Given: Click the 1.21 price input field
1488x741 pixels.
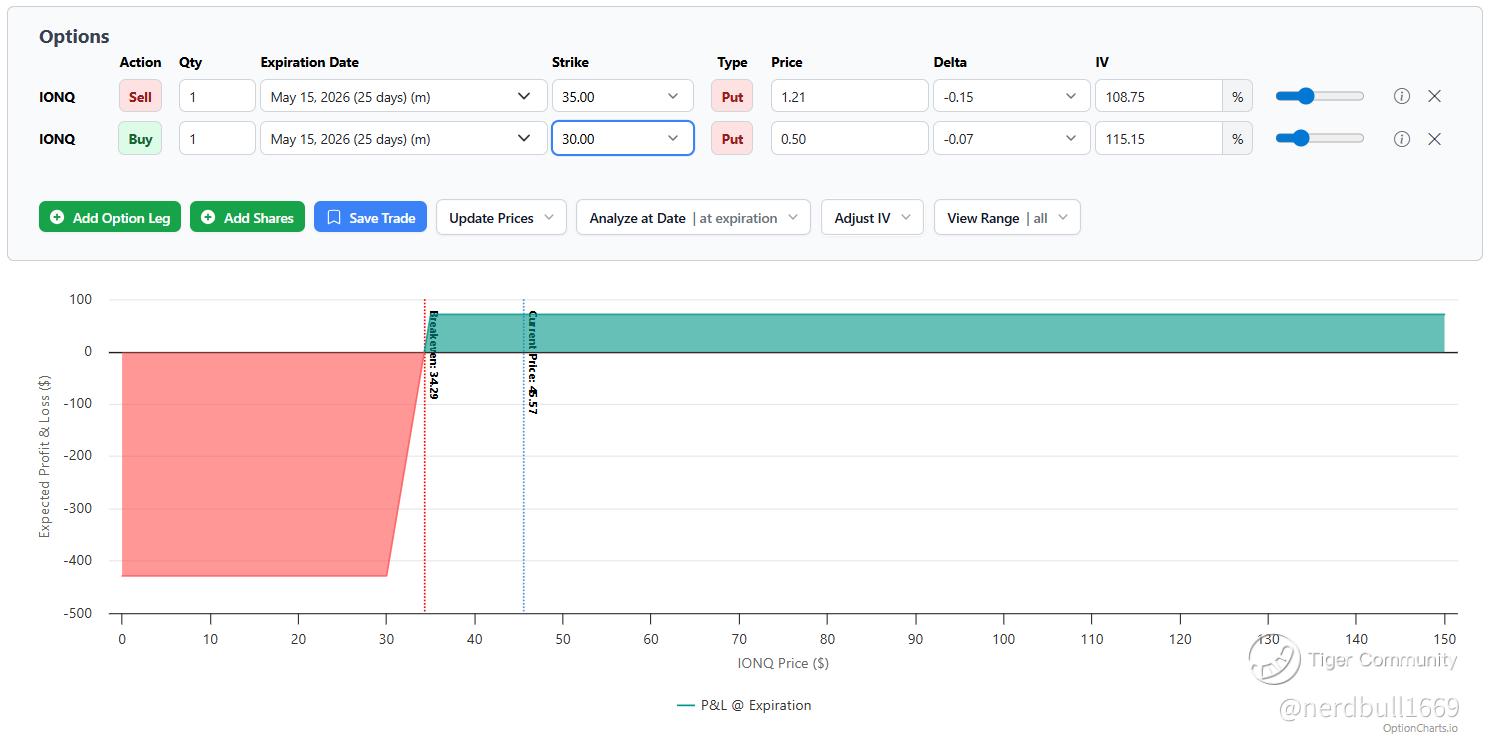Looking at the screenshot, I should tap(849, 97).
